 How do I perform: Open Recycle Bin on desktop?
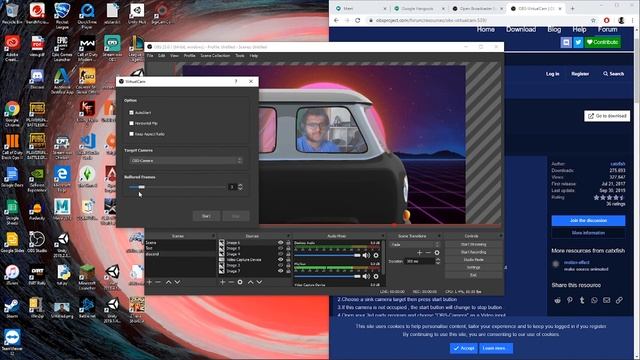[12, 13]
